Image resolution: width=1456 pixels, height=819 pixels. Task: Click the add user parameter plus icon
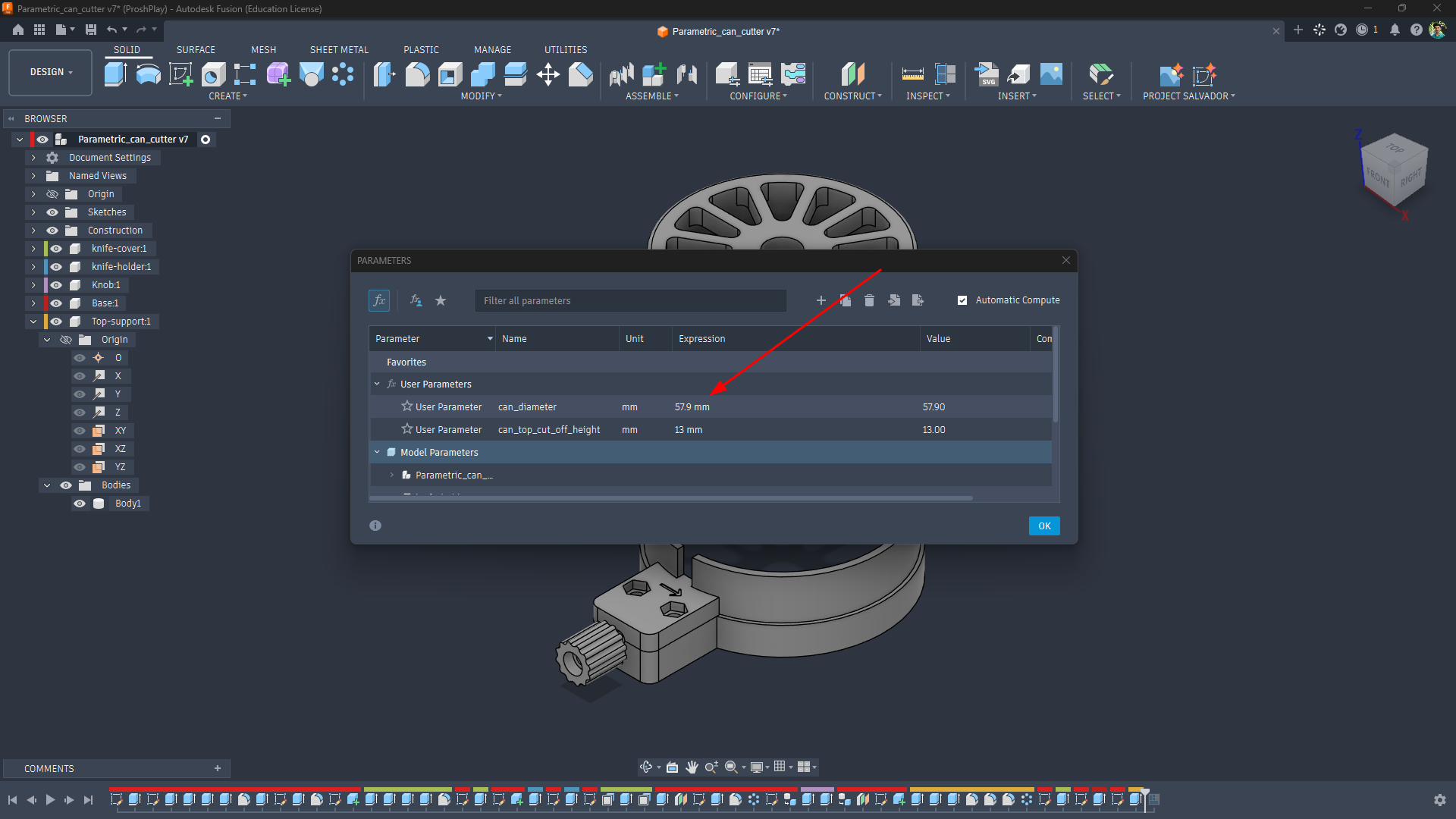(821, 300)
